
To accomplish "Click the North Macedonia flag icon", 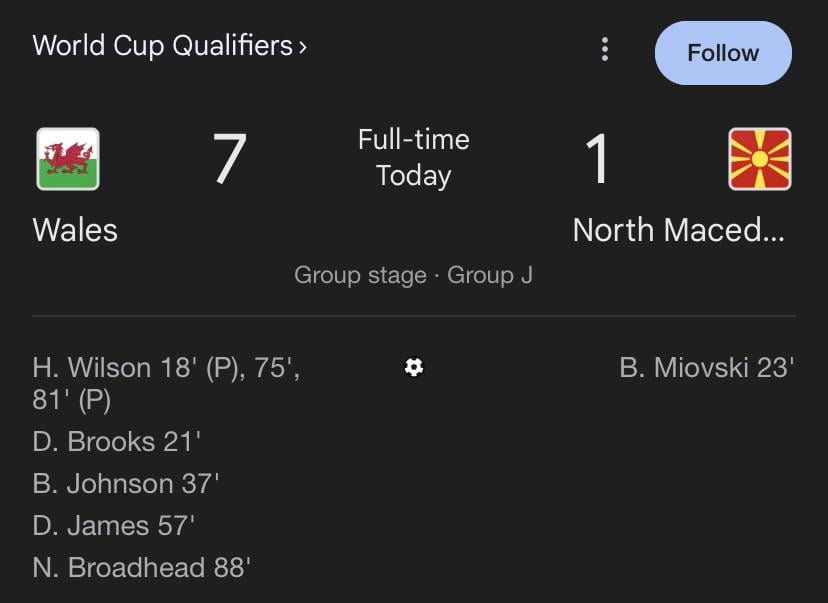I will (760, 159).
